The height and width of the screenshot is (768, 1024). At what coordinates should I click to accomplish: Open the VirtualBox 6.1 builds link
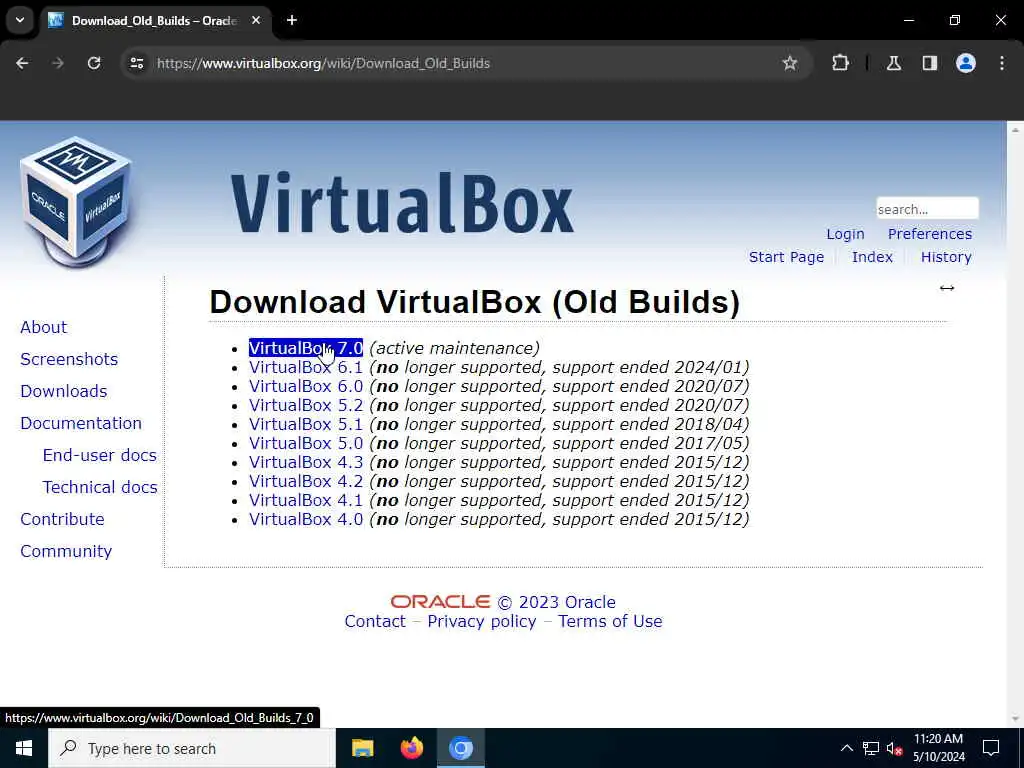click(x=306, y=367)
